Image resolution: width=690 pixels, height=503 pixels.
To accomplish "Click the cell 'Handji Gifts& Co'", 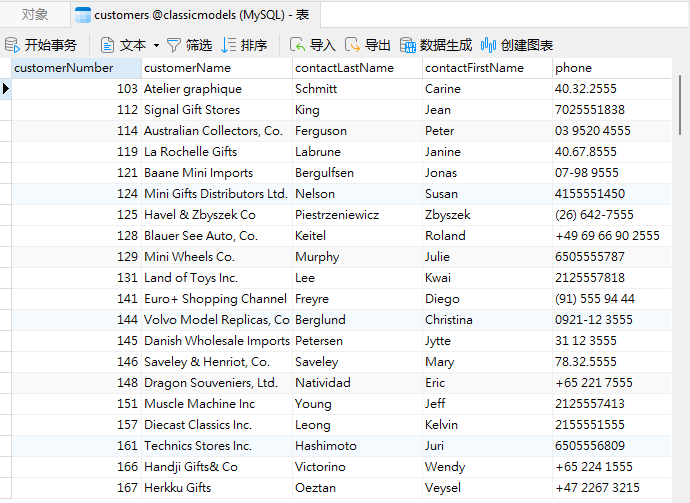I will [217, 466].
